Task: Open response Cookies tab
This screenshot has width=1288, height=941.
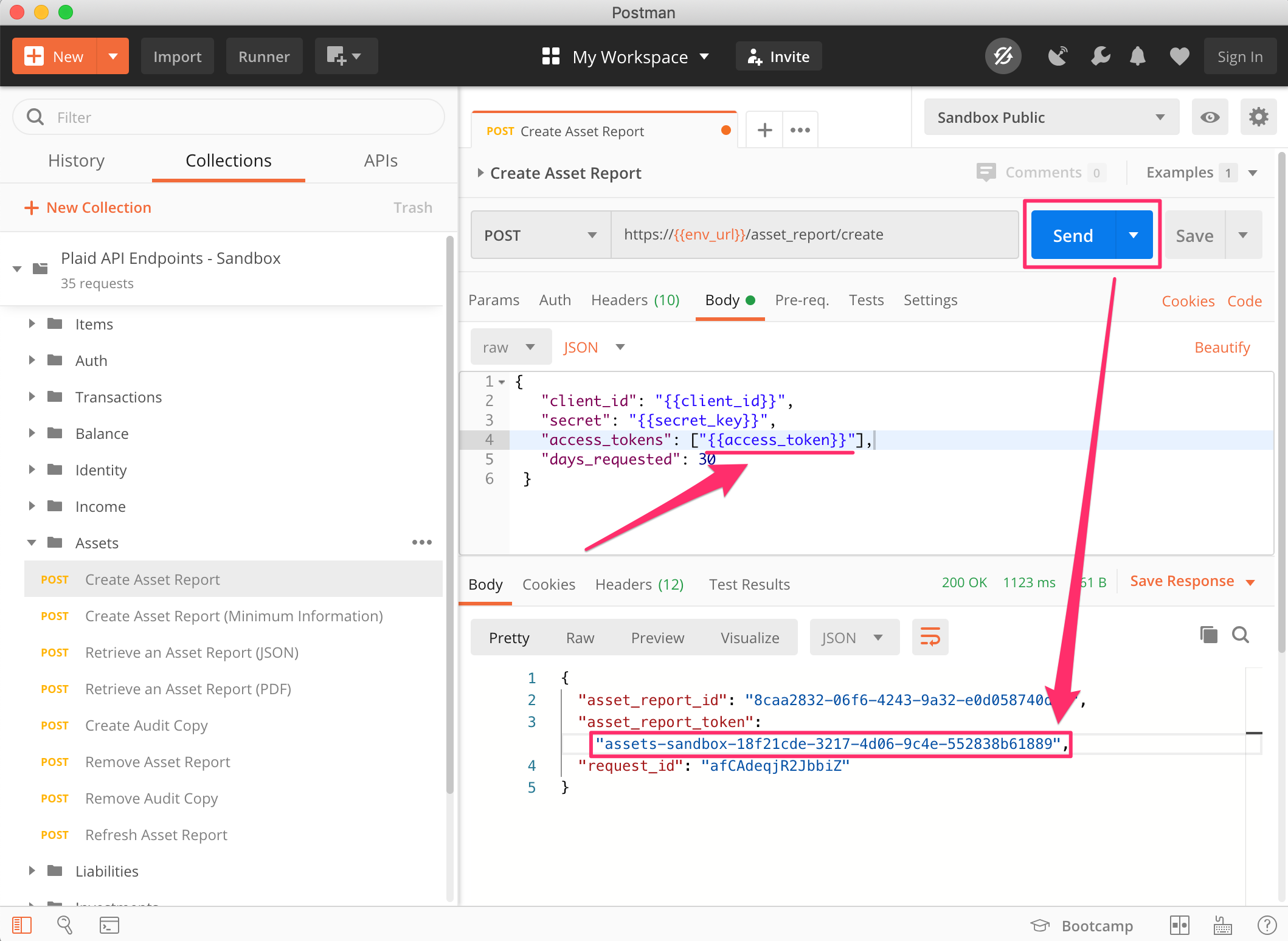Action: [549, 584]
